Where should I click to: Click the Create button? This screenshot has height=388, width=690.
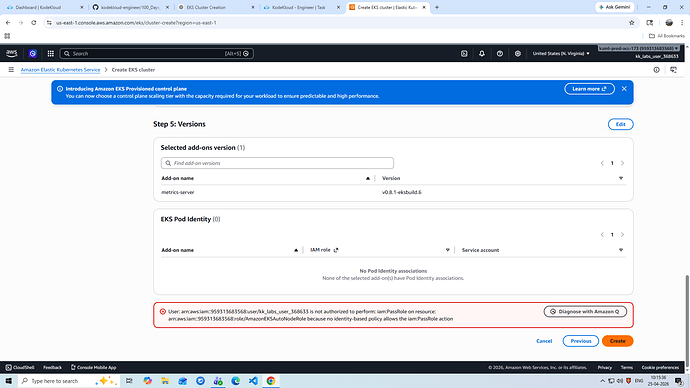pos(617,341)
